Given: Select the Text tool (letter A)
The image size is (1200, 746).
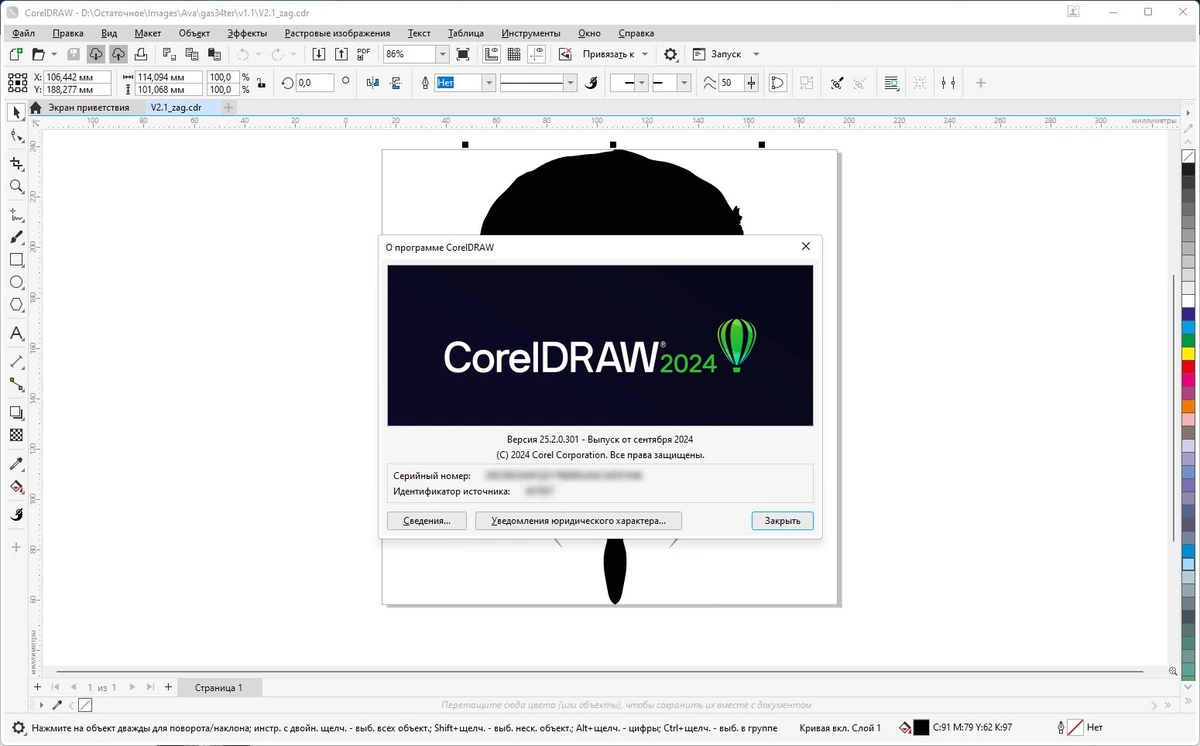Looking at the screenshot, I should point(16,333).
